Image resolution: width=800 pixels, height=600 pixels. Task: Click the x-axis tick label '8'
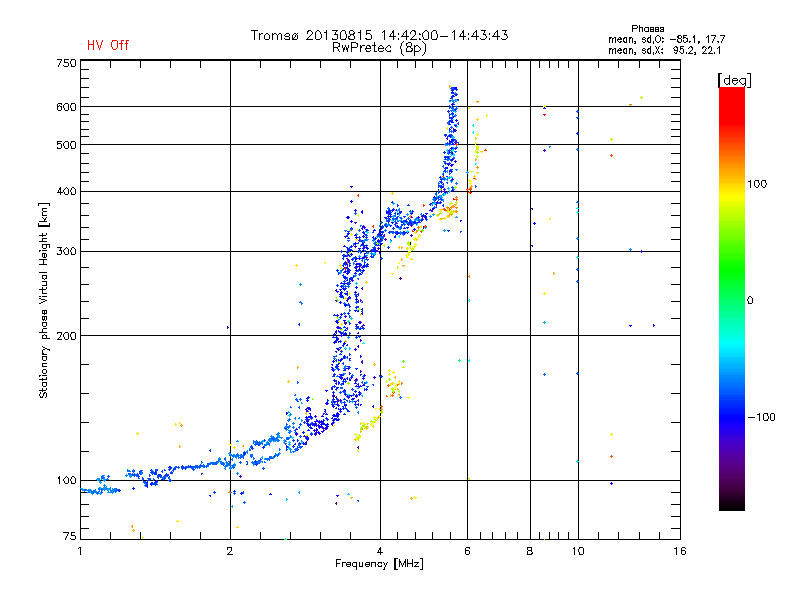(530, 551)
